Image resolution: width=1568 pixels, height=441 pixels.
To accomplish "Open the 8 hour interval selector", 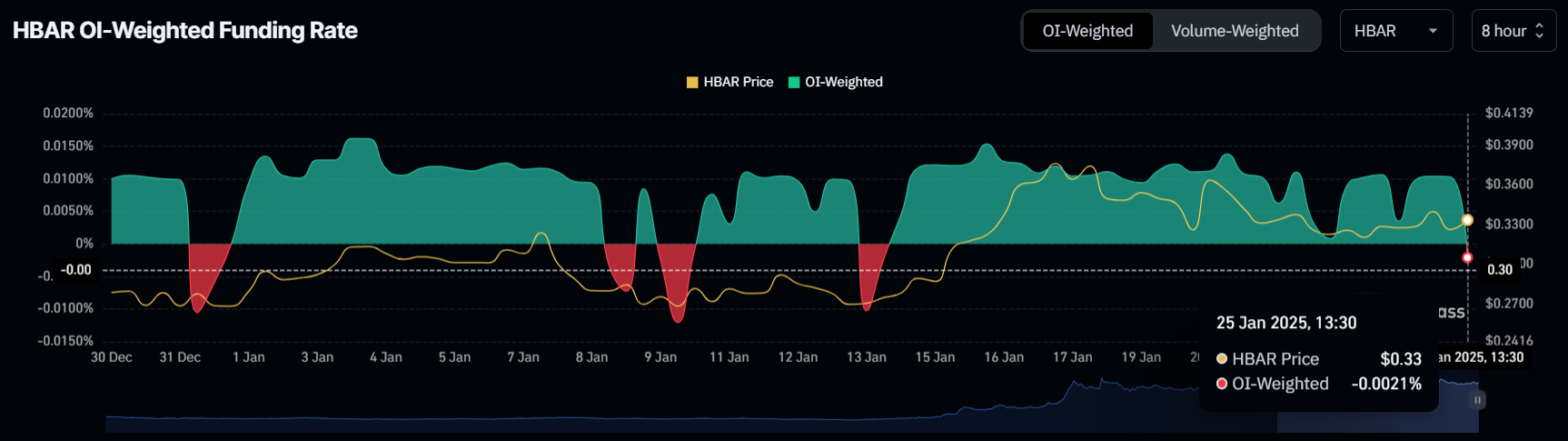I will click(x=1513, y=31).
